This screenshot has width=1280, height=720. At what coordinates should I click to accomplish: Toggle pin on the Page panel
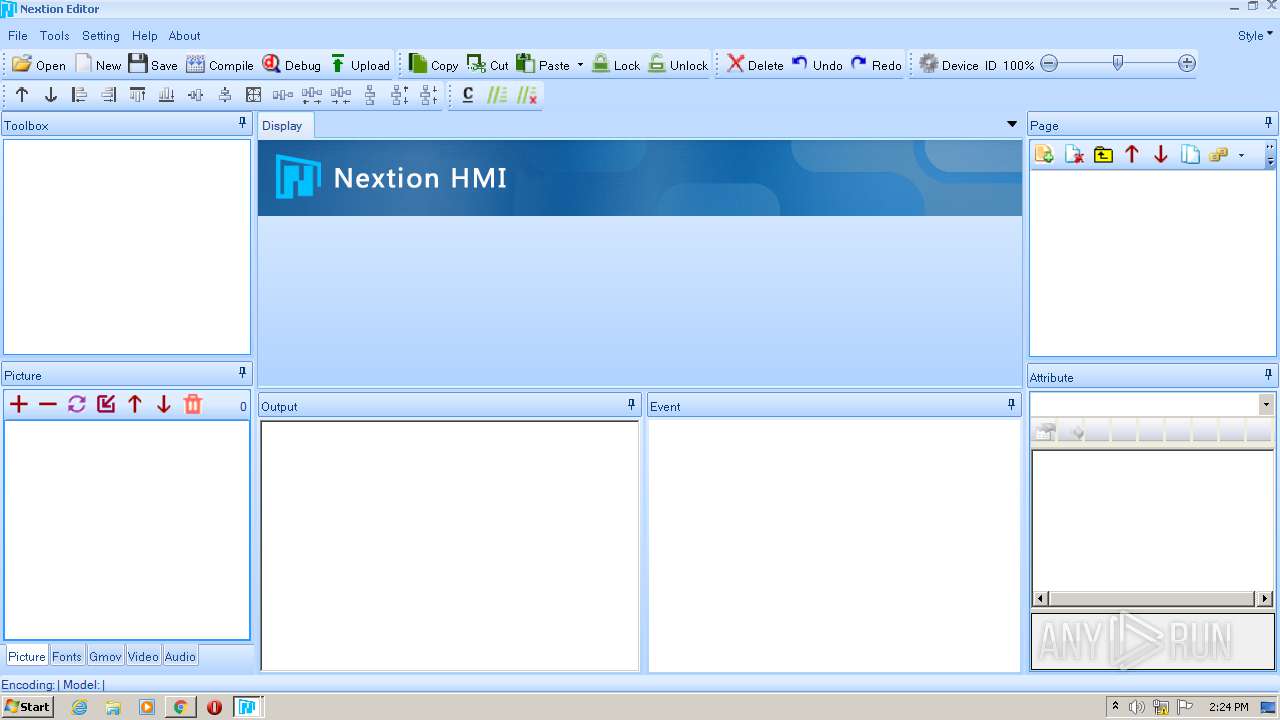point(1269,123)
